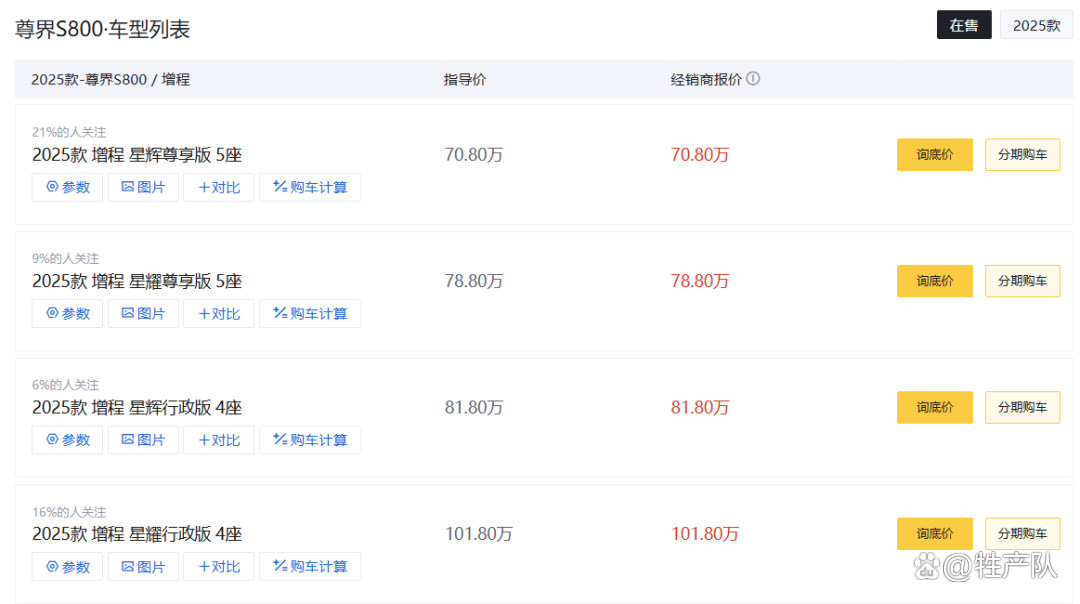The width and height of the screenshot is (1080, 604).
Task: Select the 2025款 filter tab
Action: 1036,25
